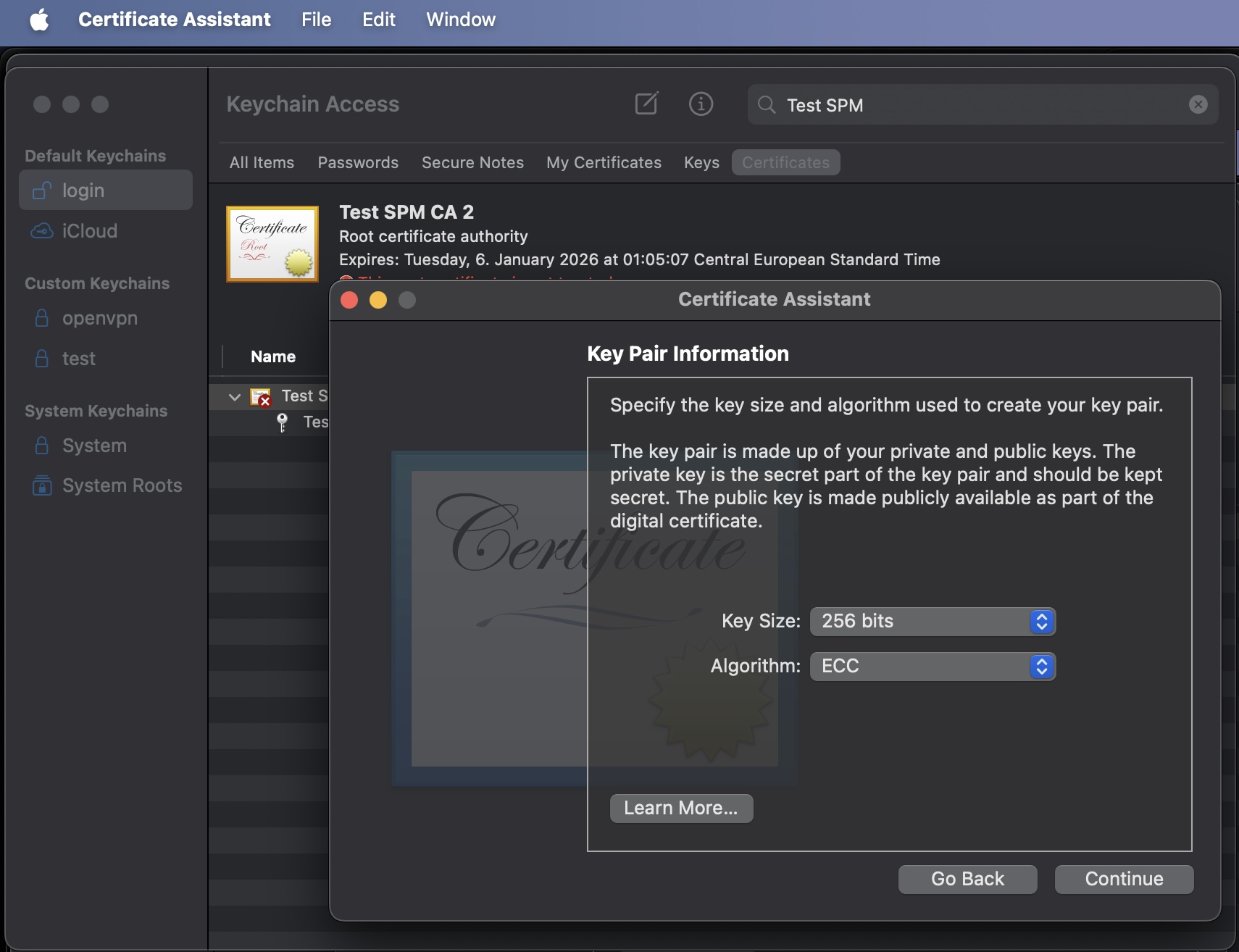Click the create new keychain item icon

pyautogui.click(x=646, y=104)
